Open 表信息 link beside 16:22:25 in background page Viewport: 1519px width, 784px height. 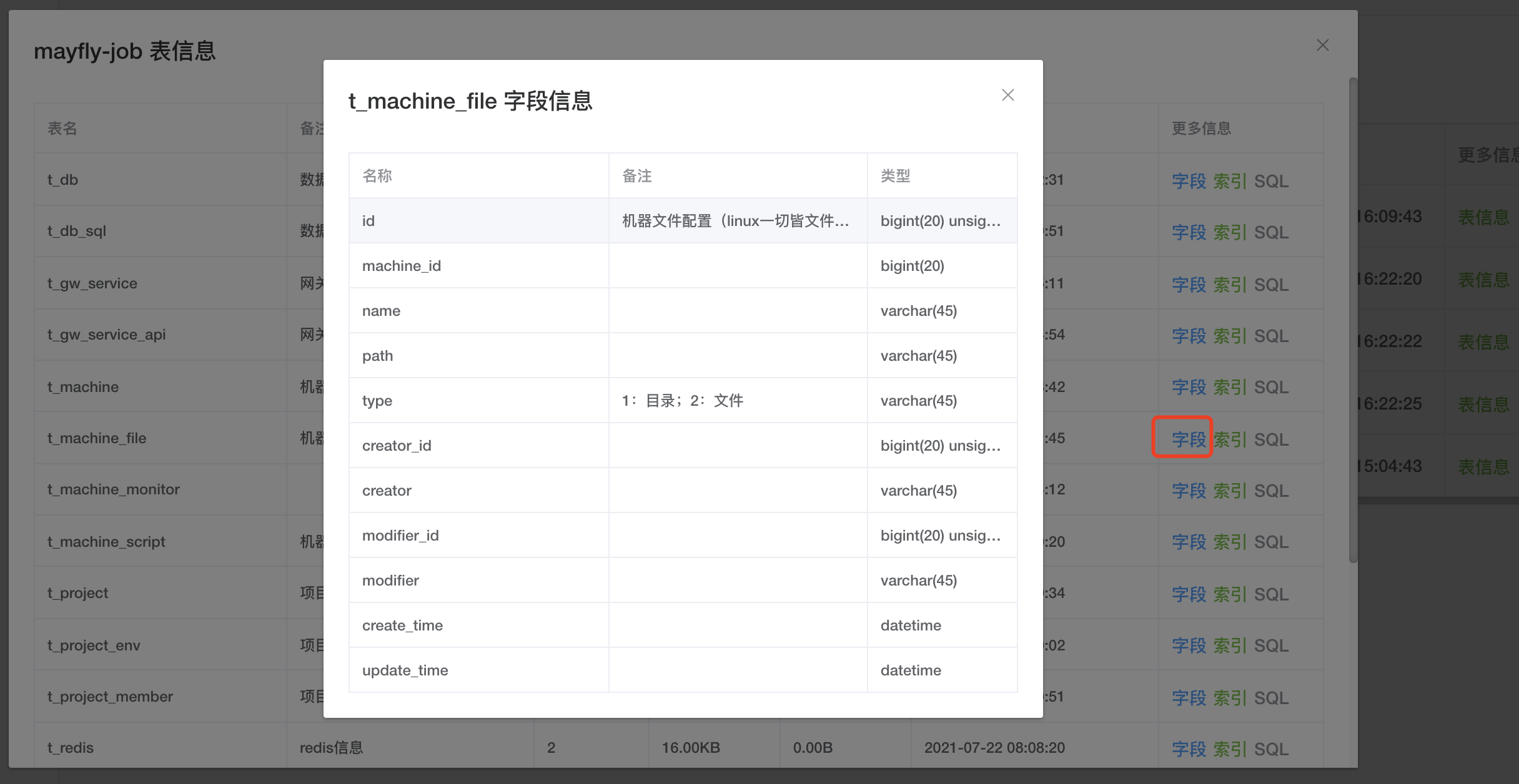1483,404
